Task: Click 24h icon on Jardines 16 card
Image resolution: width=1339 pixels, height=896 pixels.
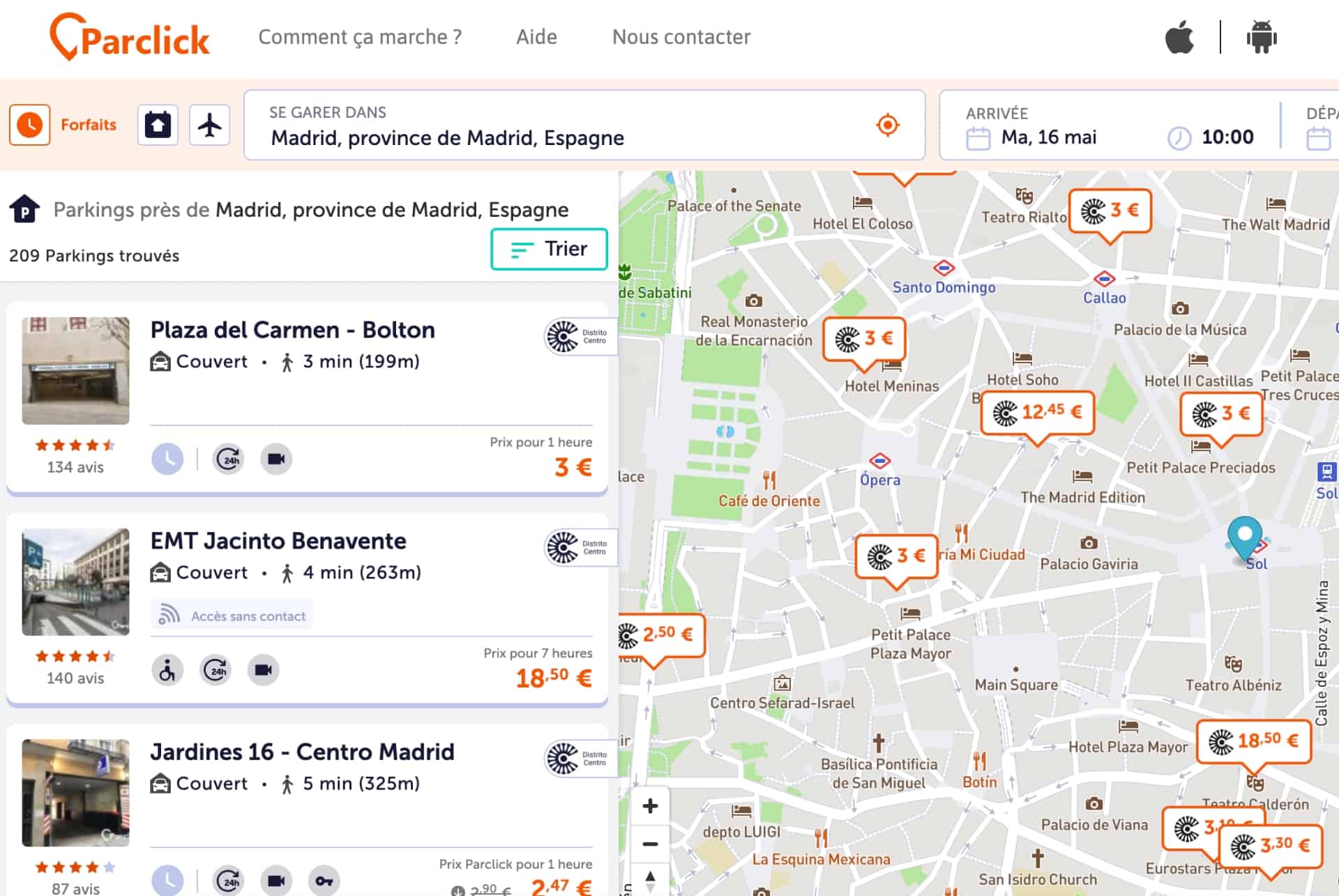Action: pos(229,881)
